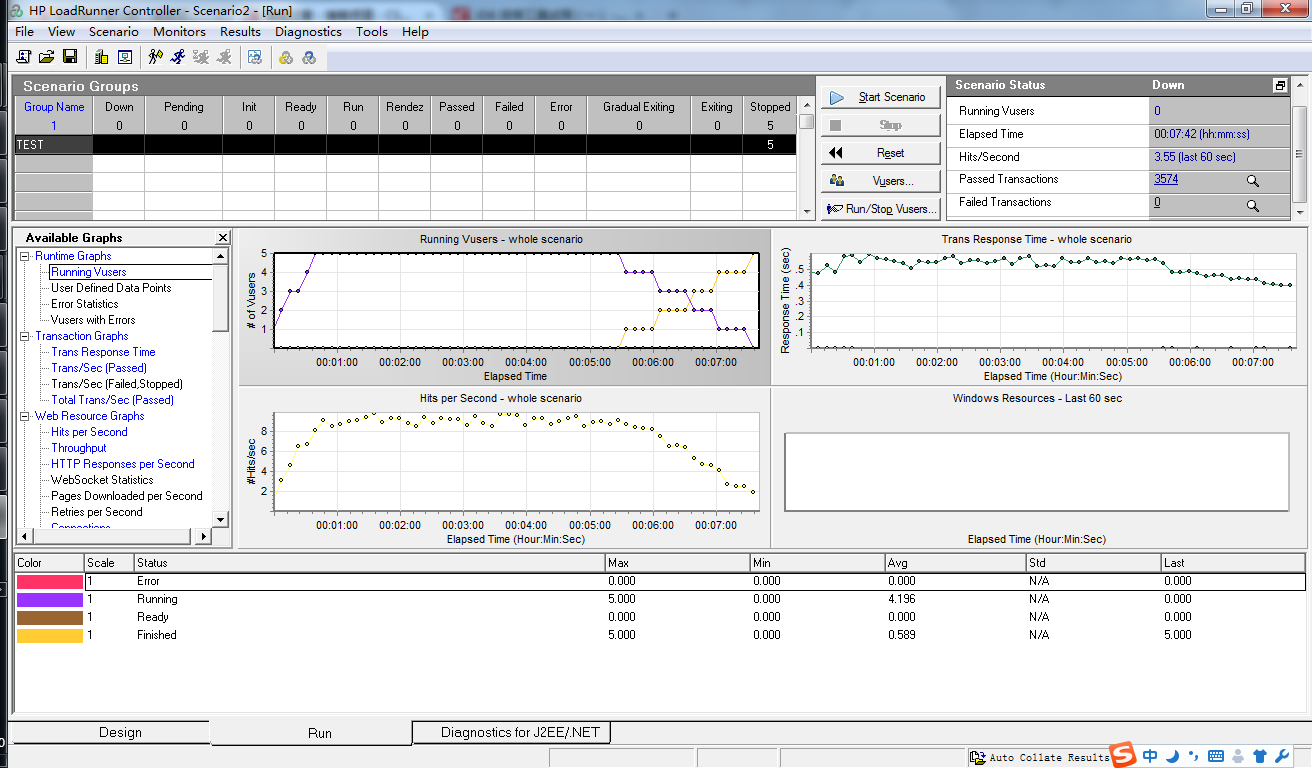Click the monitor-screen toolbar icon beside Load Generators
This screenshot has width=1312, height=768.
pyautogui.click(x=125, y=57)
